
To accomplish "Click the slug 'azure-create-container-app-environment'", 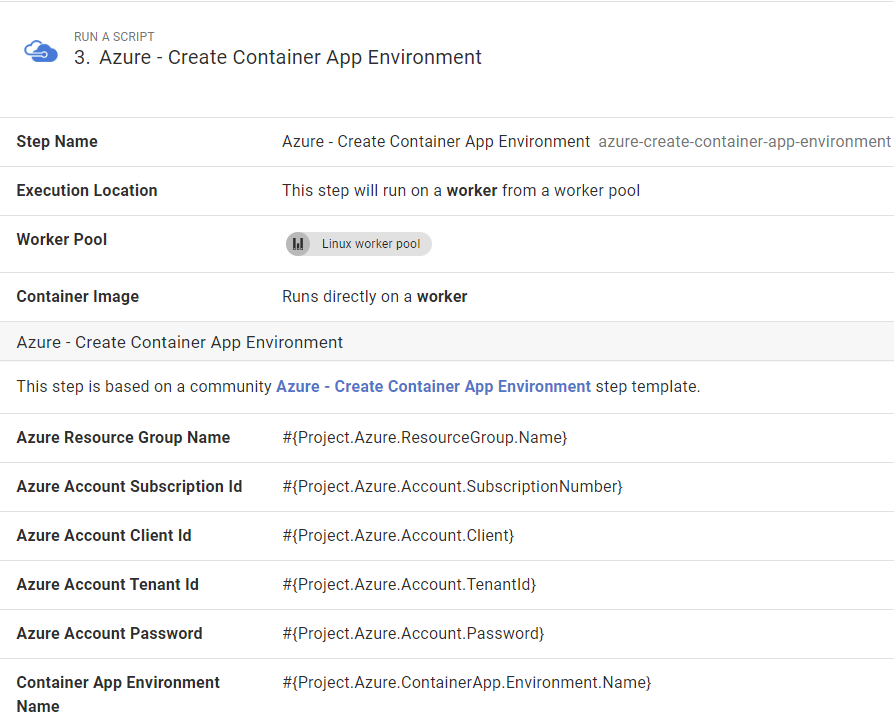I will coord(744,141).
